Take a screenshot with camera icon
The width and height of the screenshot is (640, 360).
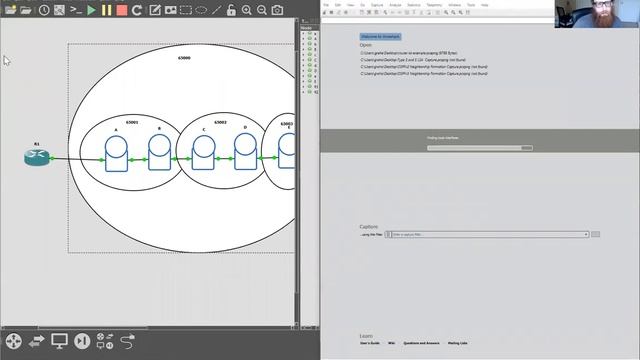tap(277, 10)
